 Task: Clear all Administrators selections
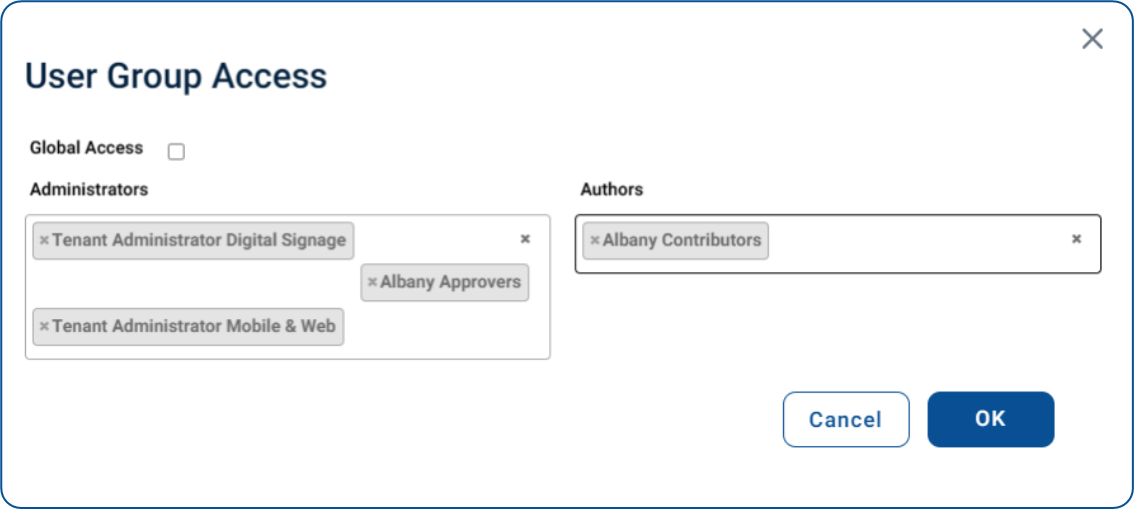pos(526,239)
